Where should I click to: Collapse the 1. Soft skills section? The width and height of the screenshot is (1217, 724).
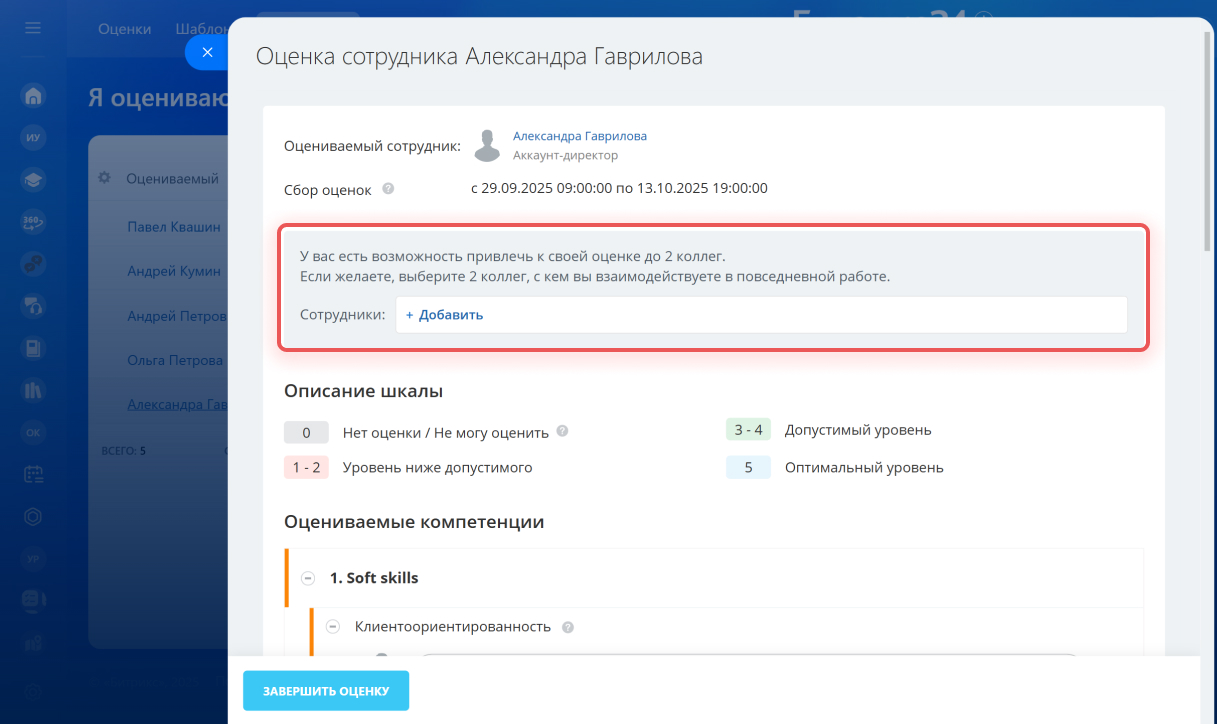pos(308,578)
